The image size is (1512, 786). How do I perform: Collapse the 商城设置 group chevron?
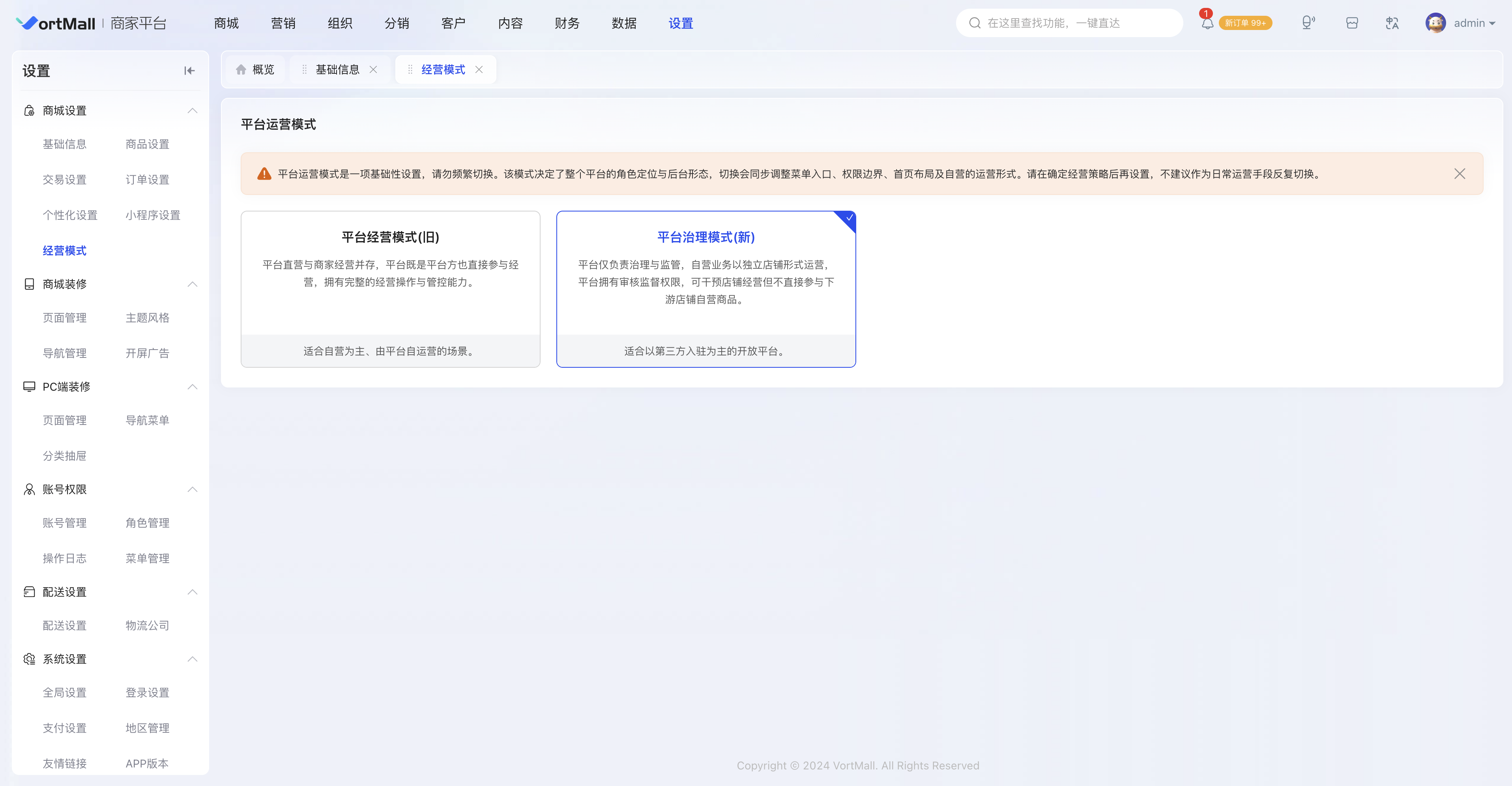[x=192, y=110]
